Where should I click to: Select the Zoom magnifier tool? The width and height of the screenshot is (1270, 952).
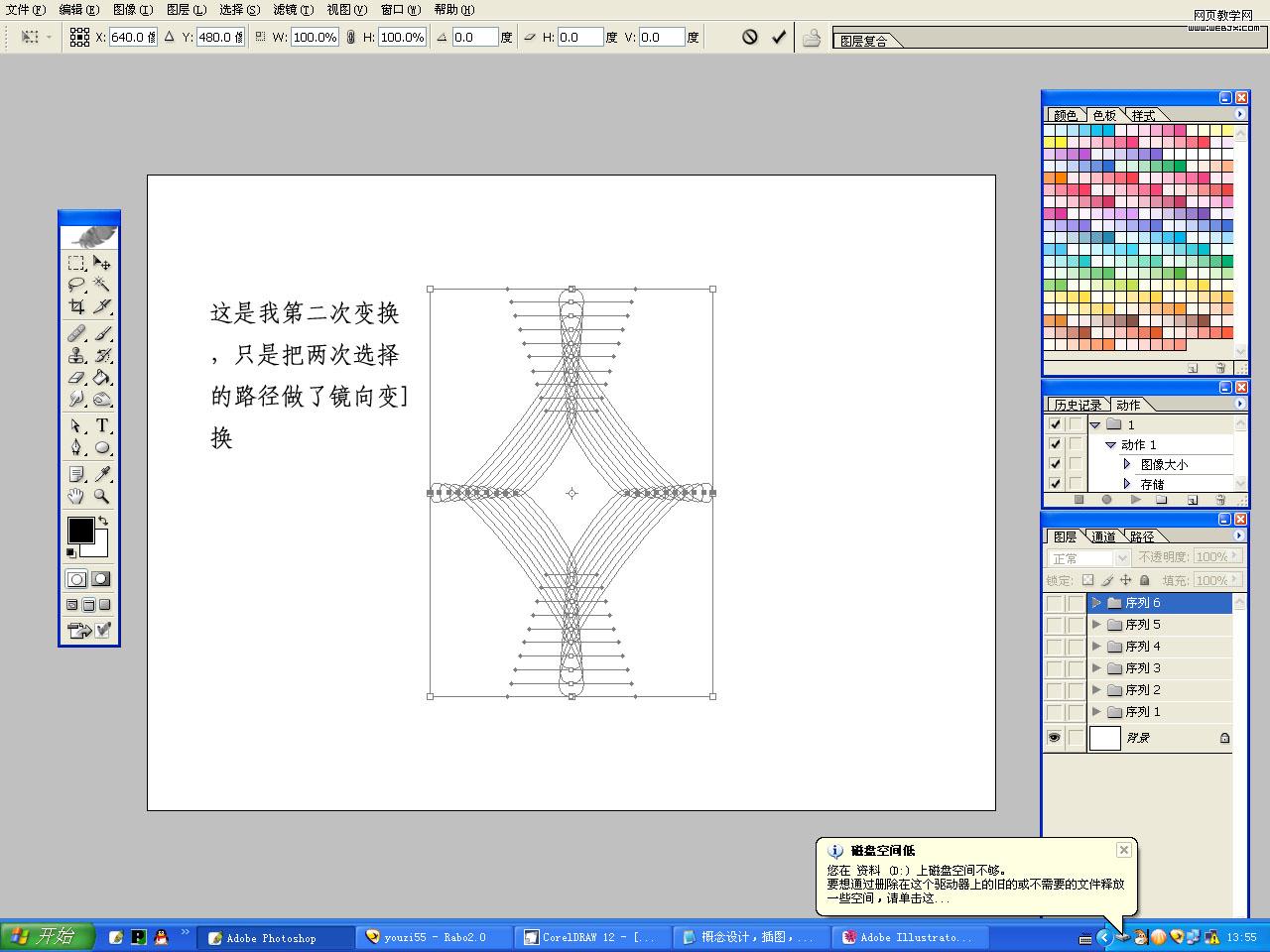point(102,497)
